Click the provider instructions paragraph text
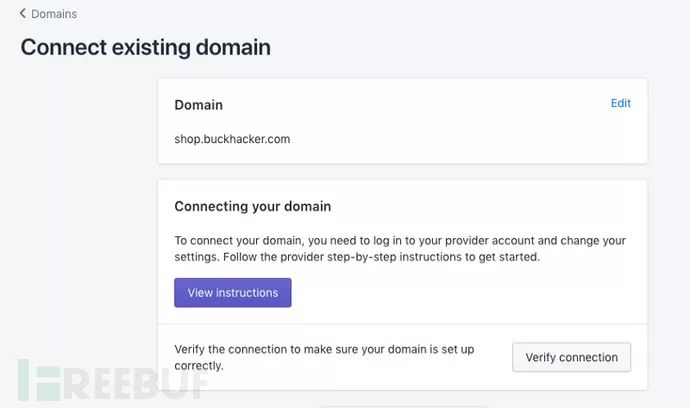 (400, 248)
